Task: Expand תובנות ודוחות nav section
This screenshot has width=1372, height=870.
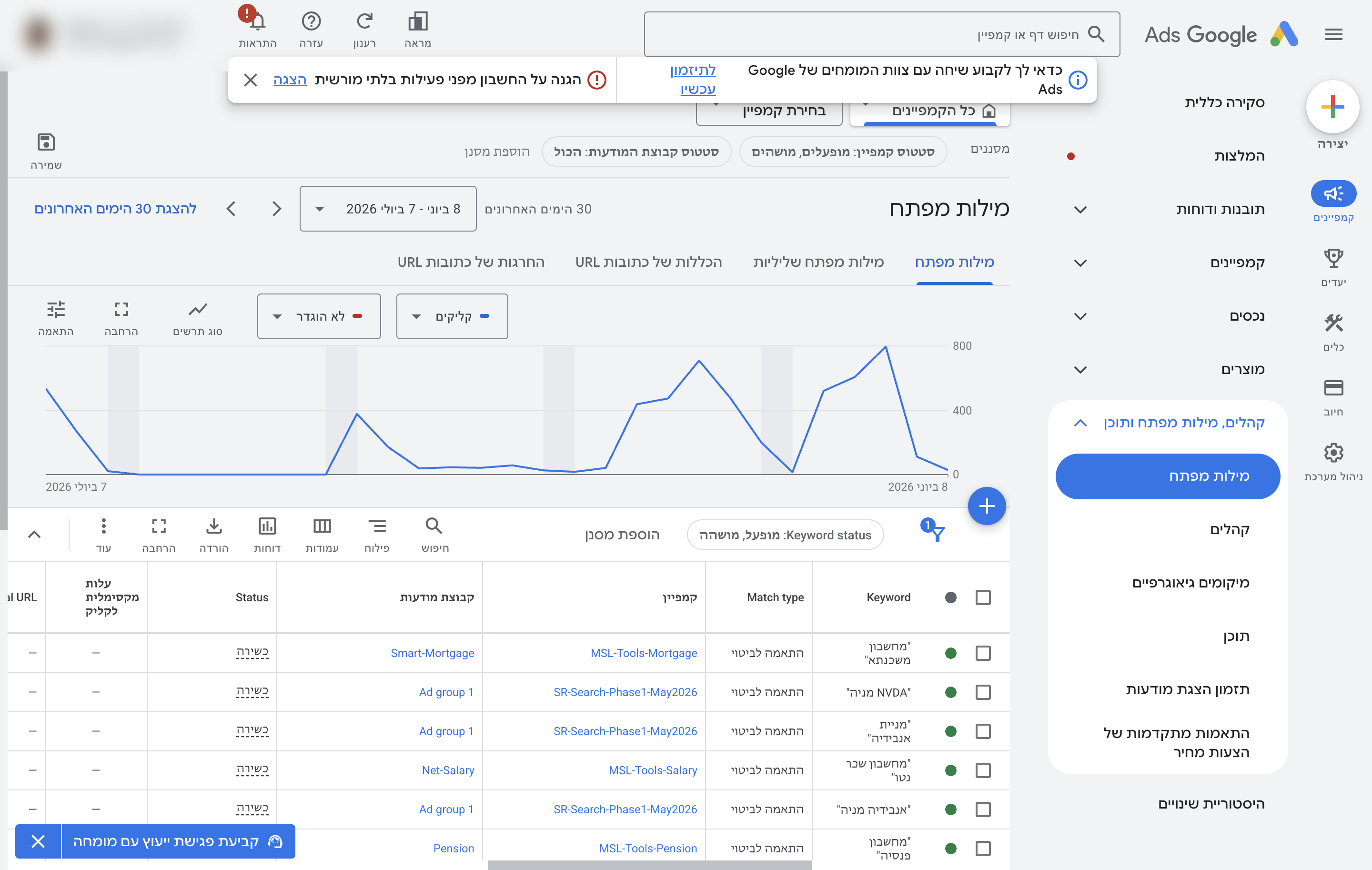Action: [1080, 209]
